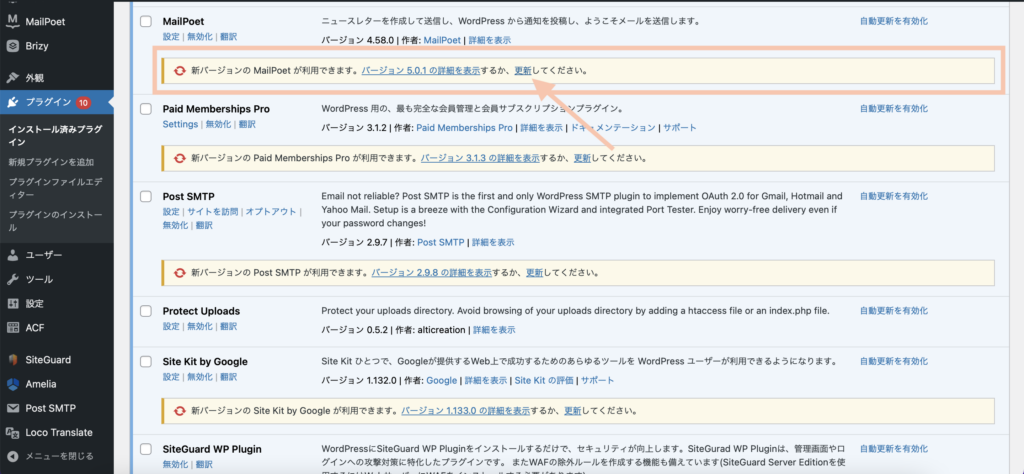
Task: Click the 設定 sidebar icon
Action: point(12,303)
